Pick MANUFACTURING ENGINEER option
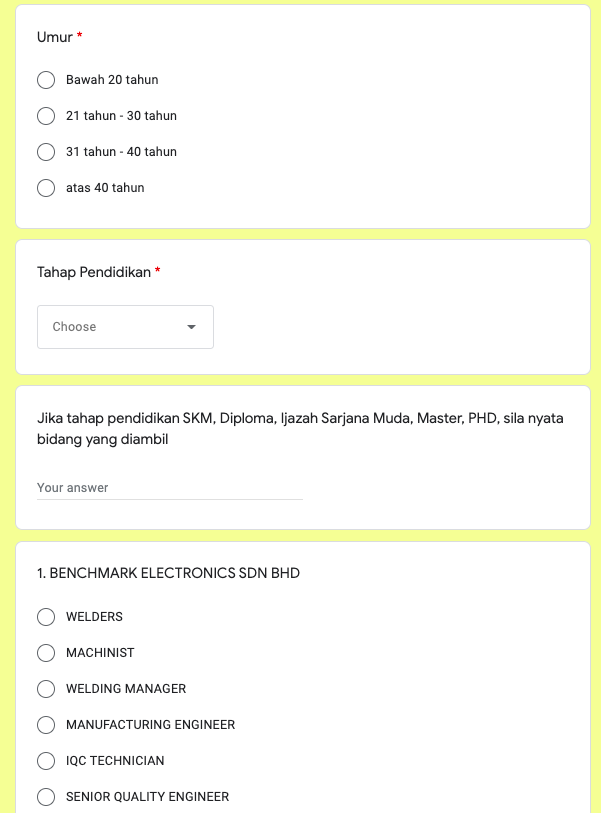Screen dimensions: 601x813 point(46,725)
